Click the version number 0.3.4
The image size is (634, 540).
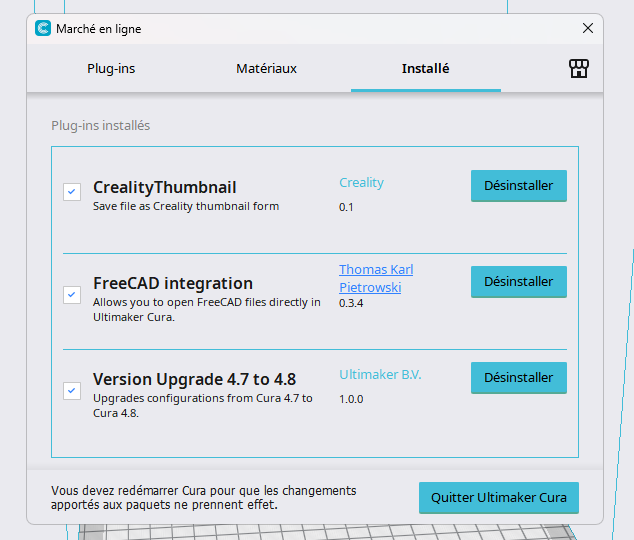(351, 303)
